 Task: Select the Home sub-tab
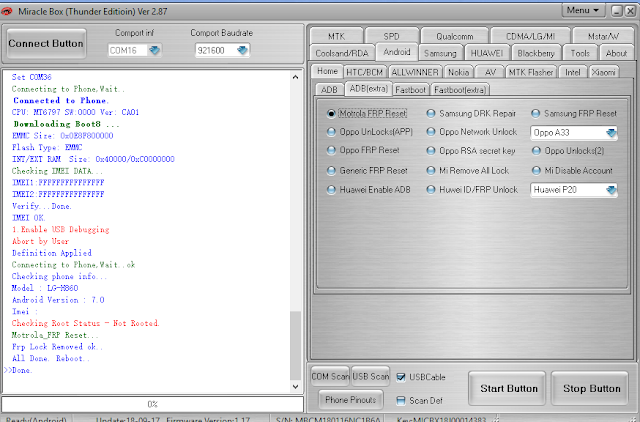(327, 71)
